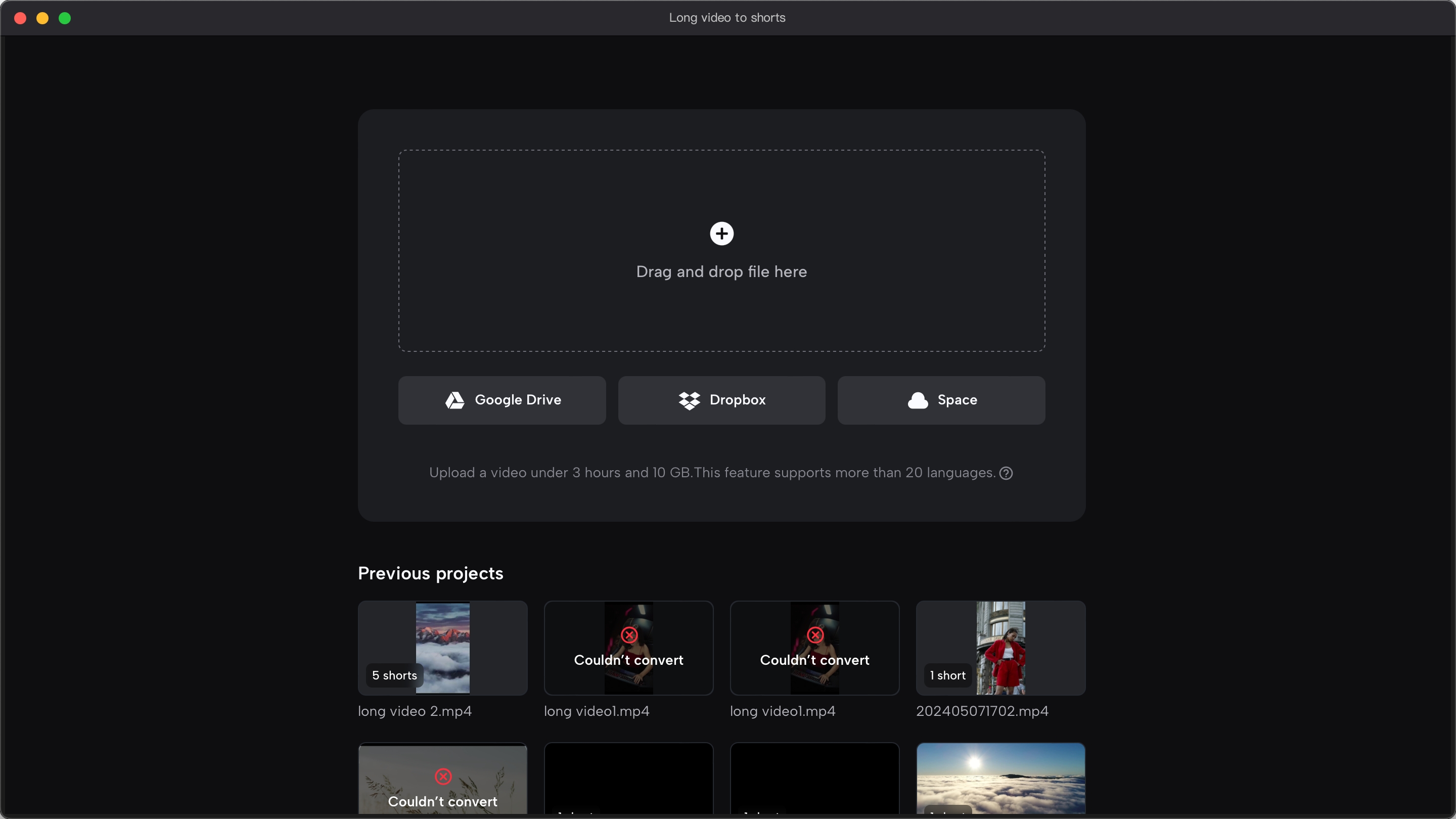
Task: Upload video via Dropbox button
Action: pos(721,400)
